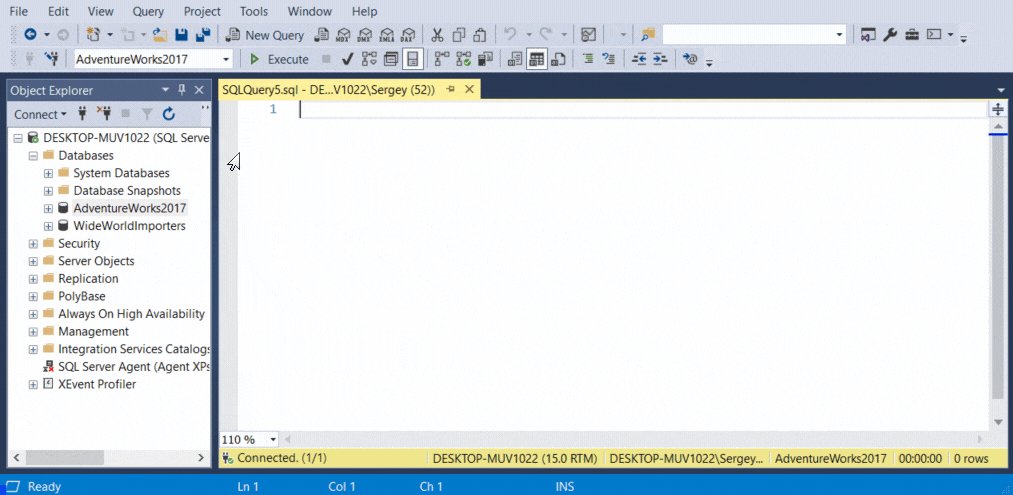Specify Values for Template Parameters icon
This screenshot has width=1013, height=495.
[689, 59]
